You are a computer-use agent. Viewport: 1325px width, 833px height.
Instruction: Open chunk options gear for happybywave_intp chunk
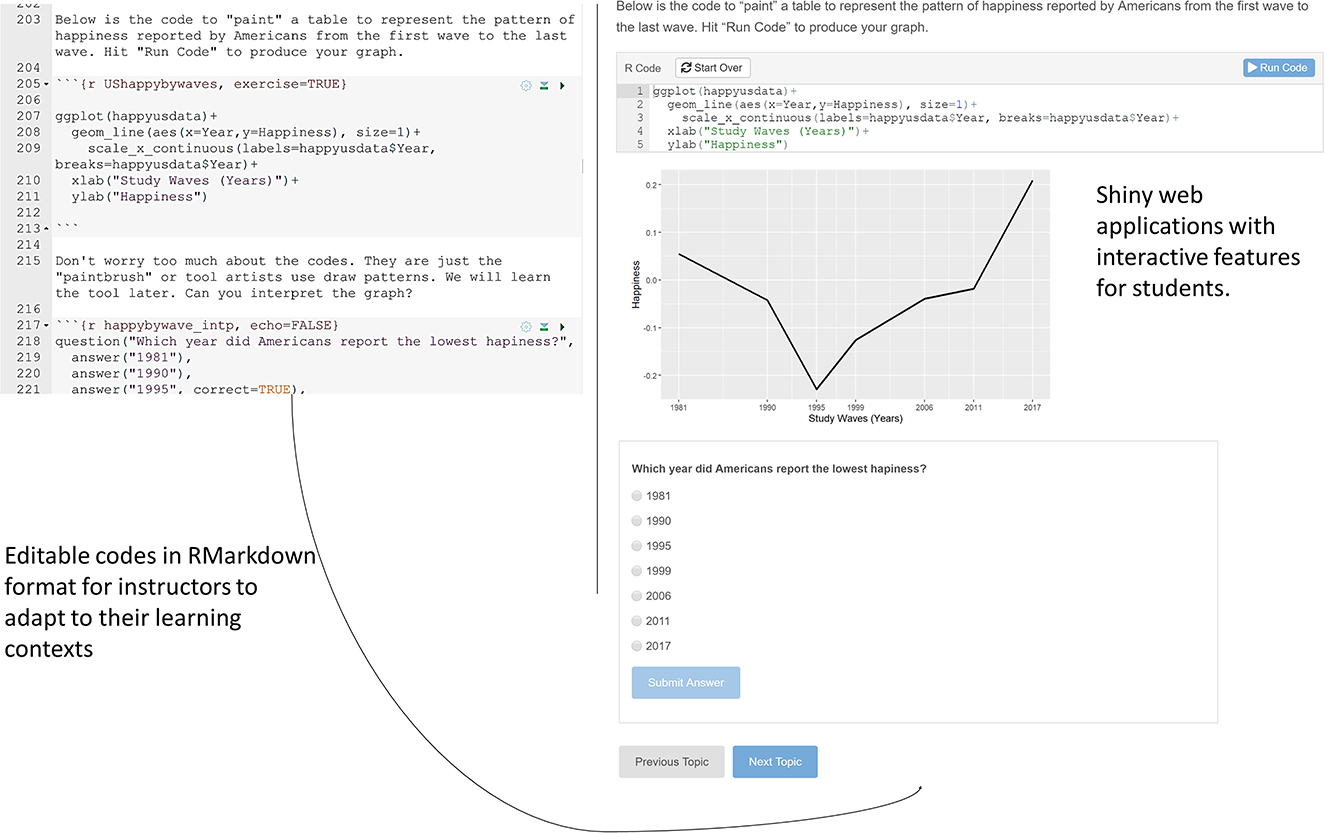pos(526,326)
